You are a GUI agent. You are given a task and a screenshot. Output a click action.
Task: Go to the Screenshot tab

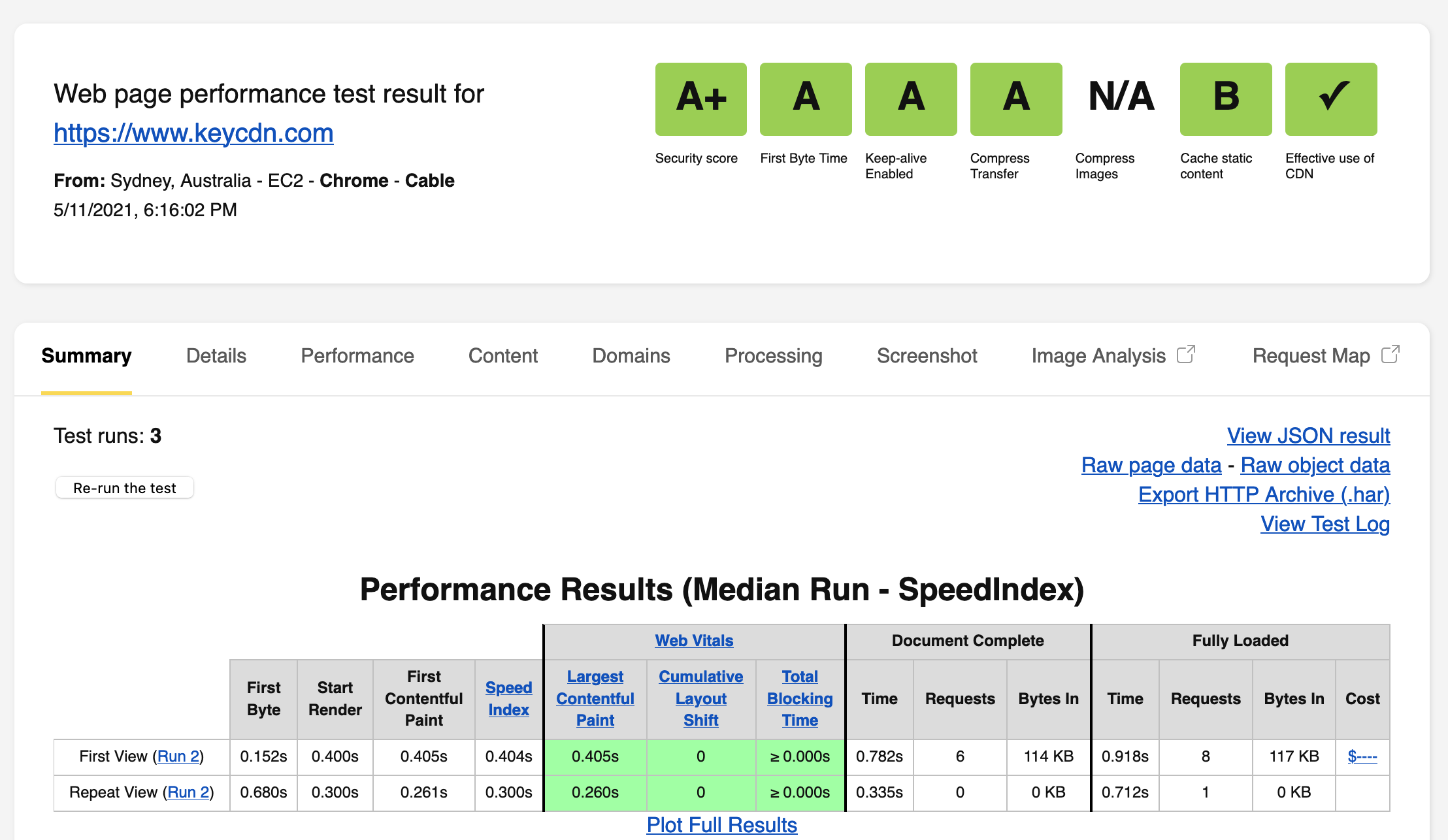click(927, 356)
